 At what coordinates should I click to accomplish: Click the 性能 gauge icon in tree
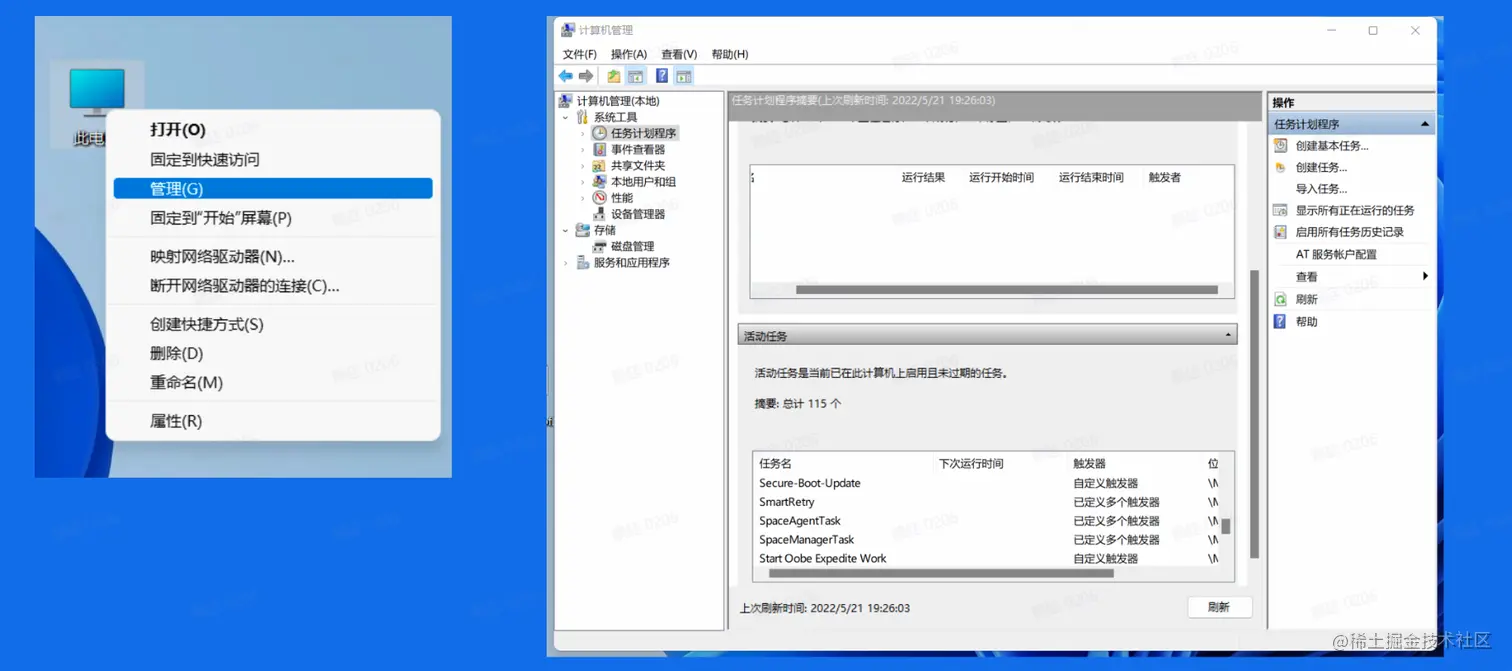pos(599,198)
